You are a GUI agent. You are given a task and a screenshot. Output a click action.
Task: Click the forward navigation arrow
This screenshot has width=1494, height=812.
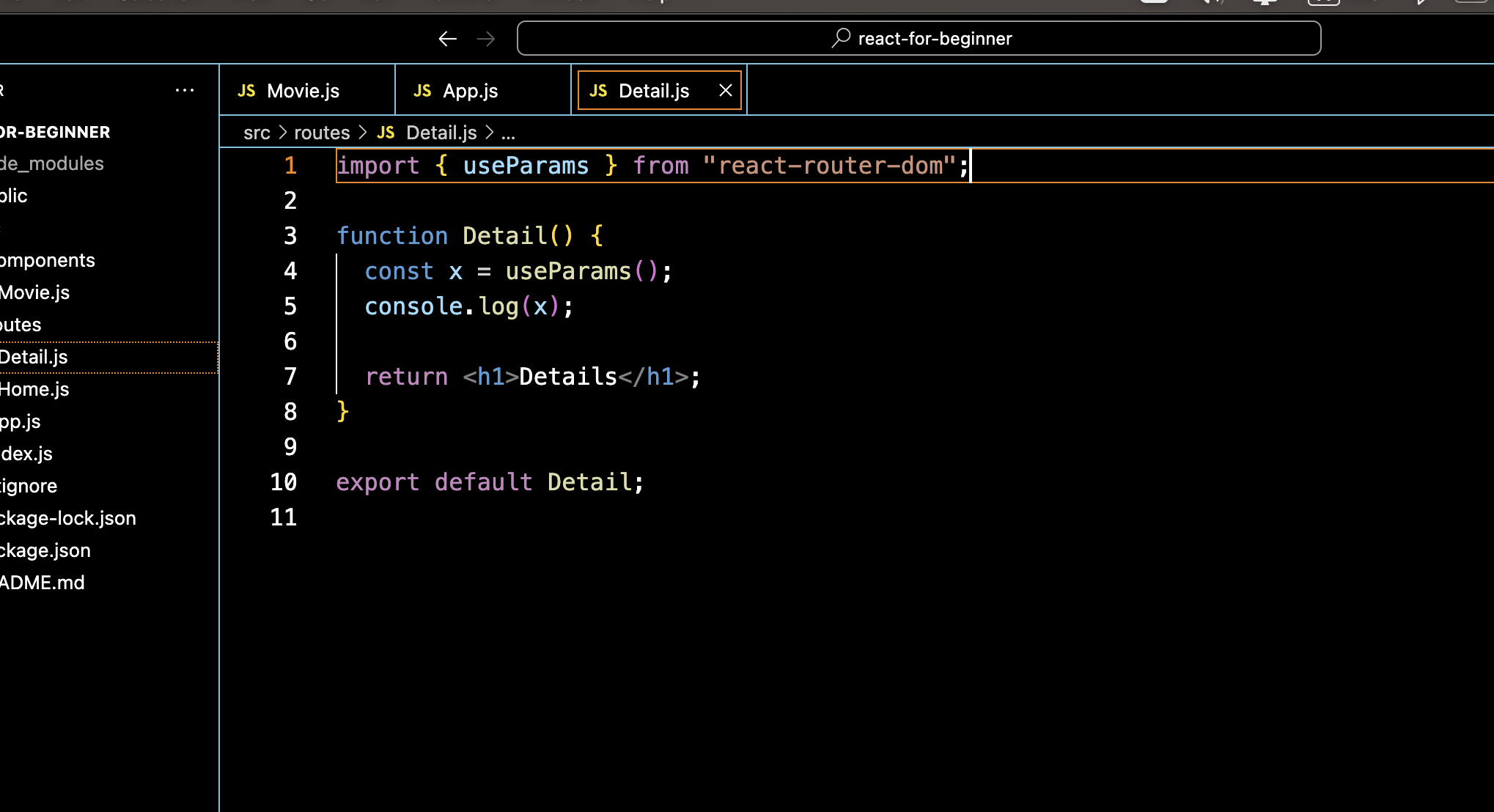pyautogui.click(x=486, y=39)
